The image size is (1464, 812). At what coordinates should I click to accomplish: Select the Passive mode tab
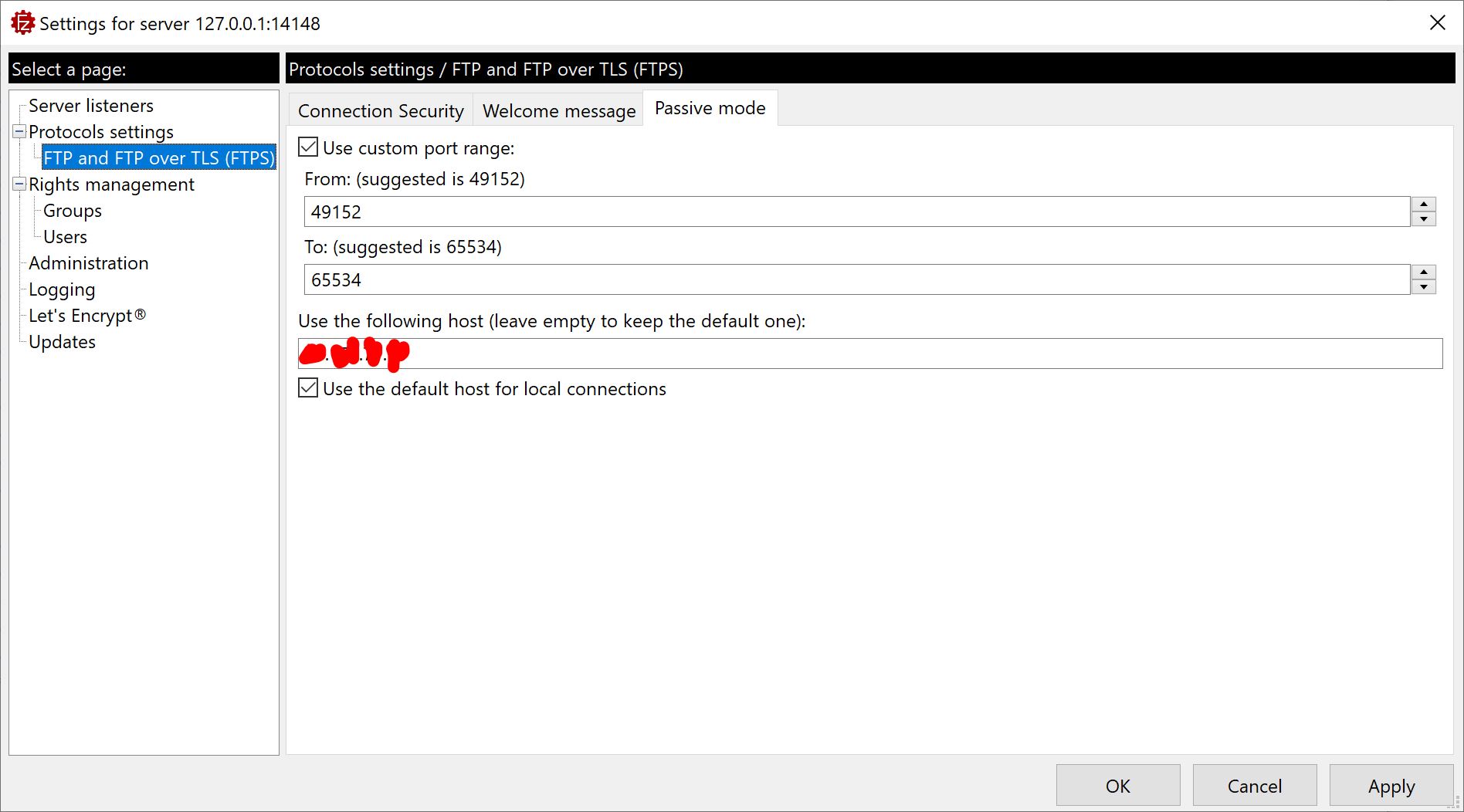(x=710, y=108)
